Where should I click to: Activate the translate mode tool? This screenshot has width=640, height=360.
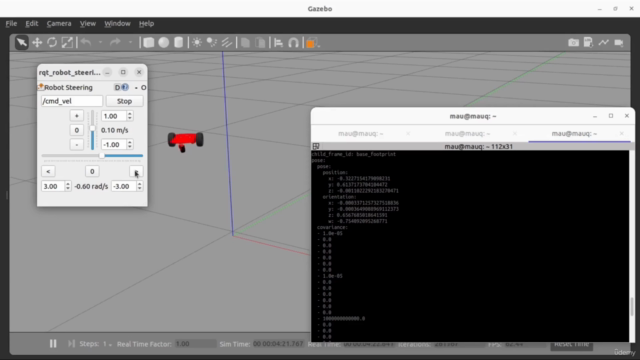pyautogui.click(x=37, y=42)
